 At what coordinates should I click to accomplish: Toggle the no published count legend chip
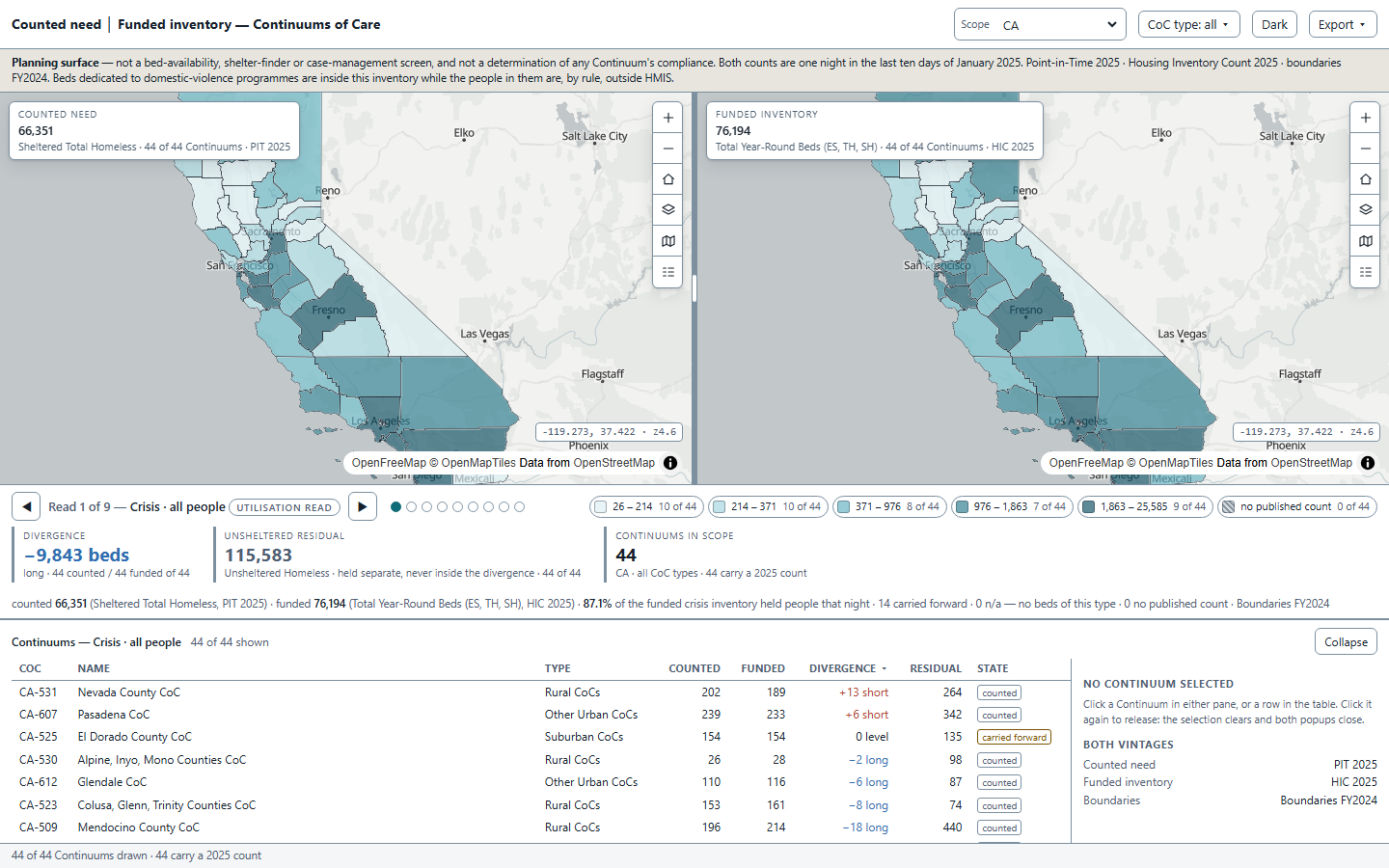pyautogui.click(x=1297, y=506)
